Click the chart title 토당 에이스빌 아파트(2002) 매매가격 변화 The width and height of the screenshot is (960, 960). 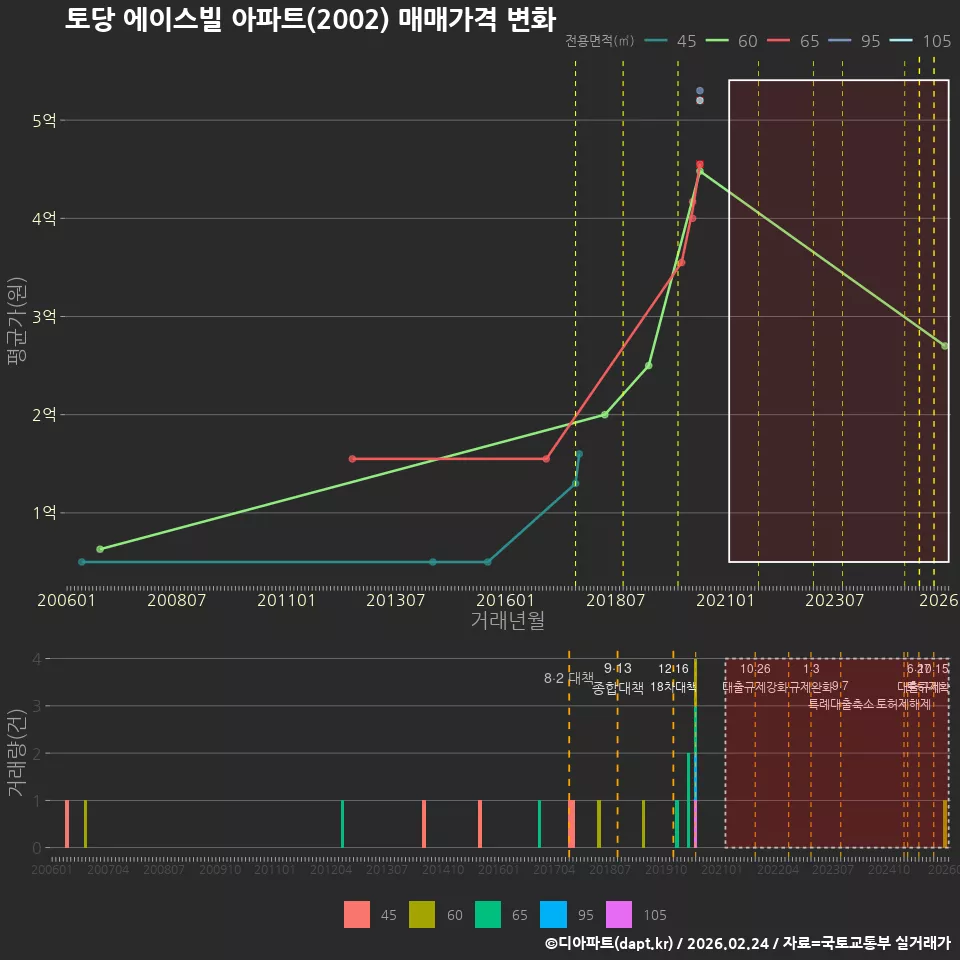(310, 20)
